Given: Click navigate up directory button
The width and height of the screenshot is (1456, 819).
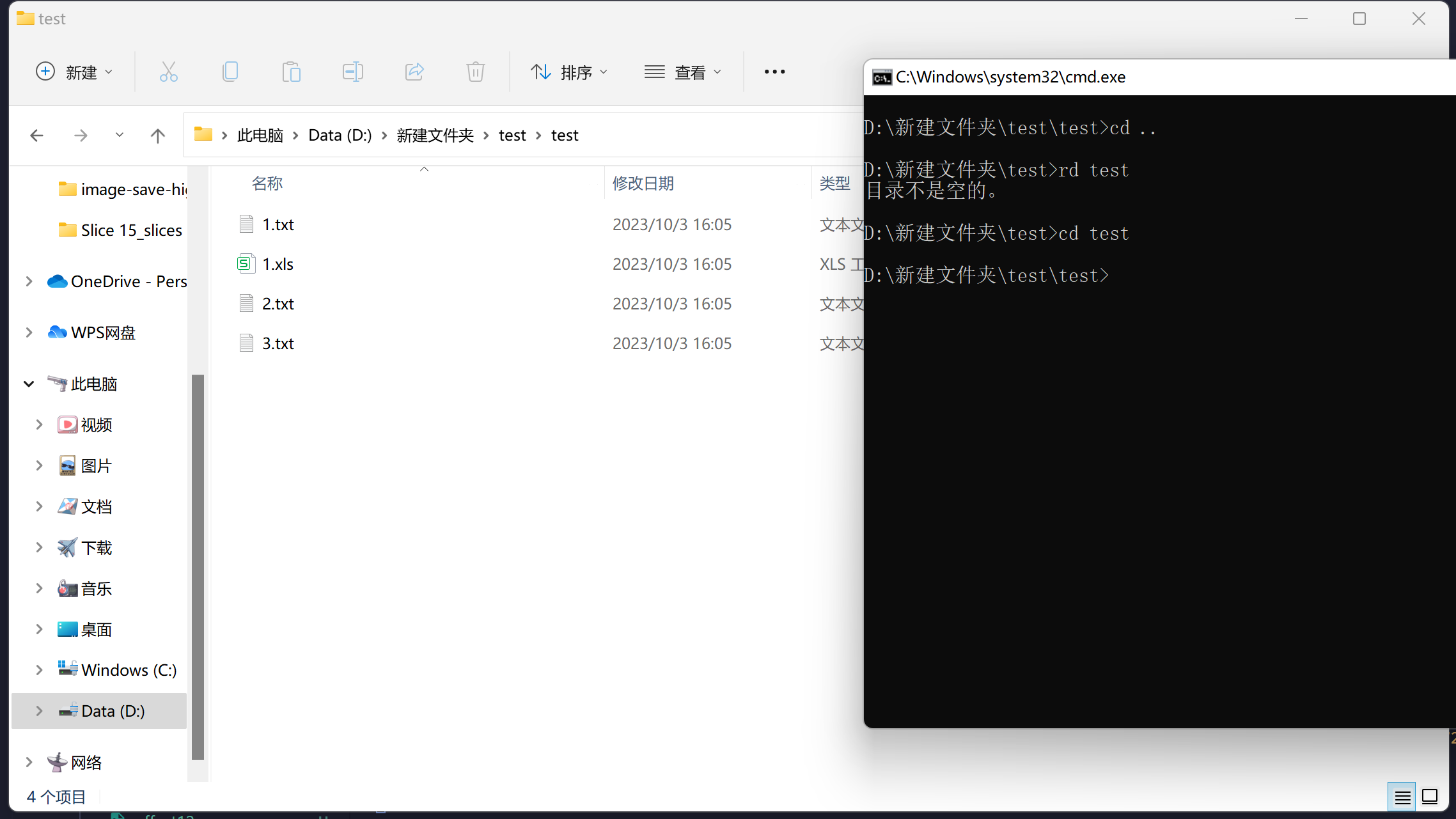Looking at the screenshot, I should [x=158, y=135].
